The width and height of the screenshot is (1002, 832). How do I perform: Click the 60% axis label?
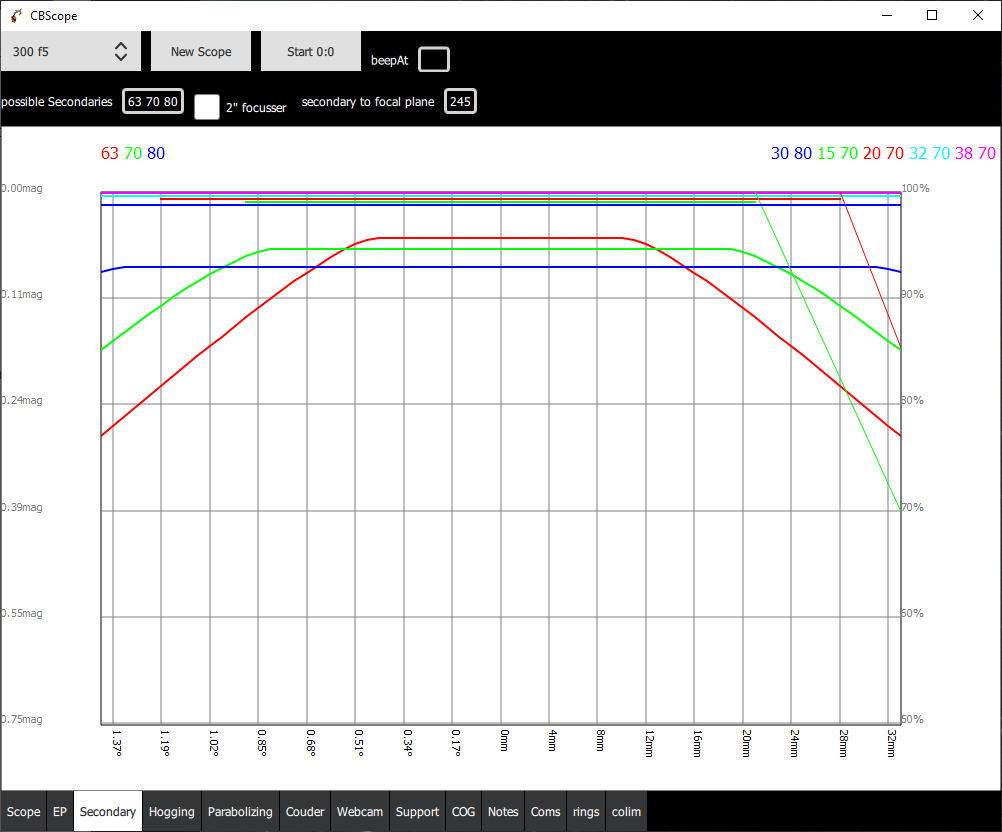(x=913, y=613)
